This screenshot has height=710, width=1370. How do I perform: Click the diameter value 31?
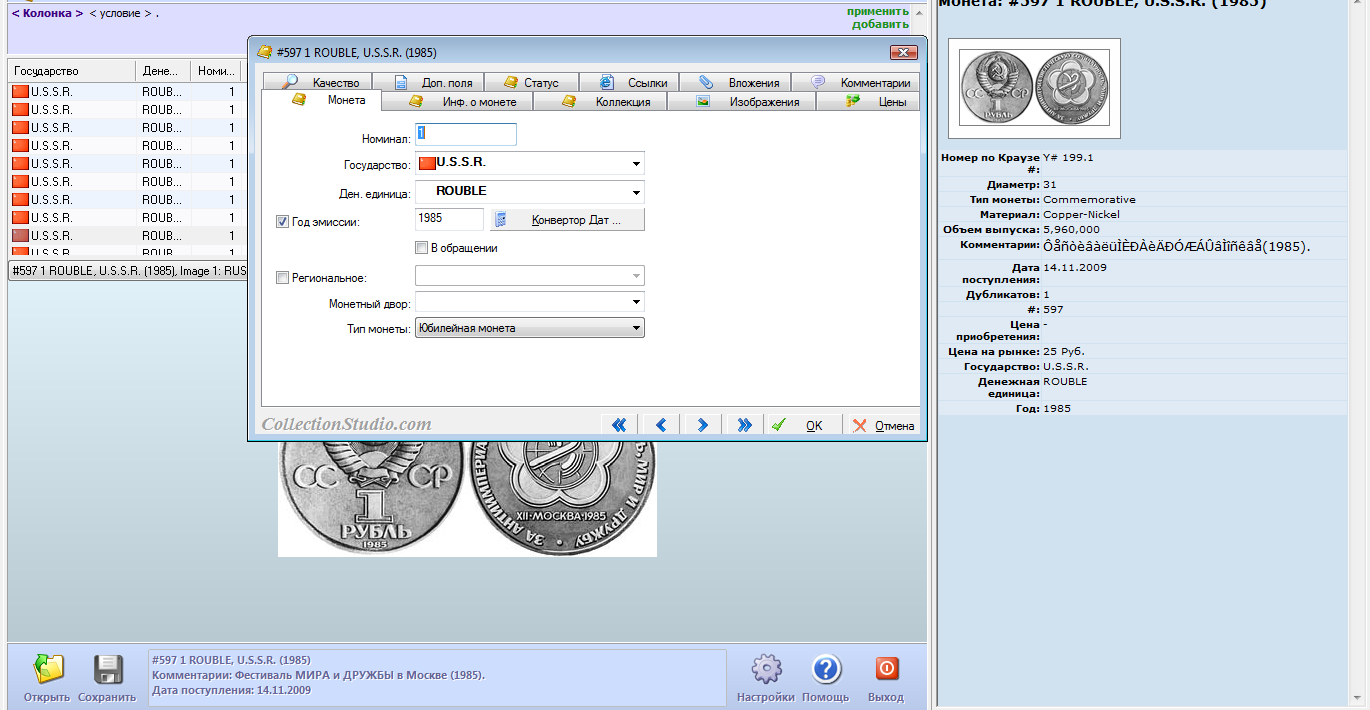click(1050, 185)
